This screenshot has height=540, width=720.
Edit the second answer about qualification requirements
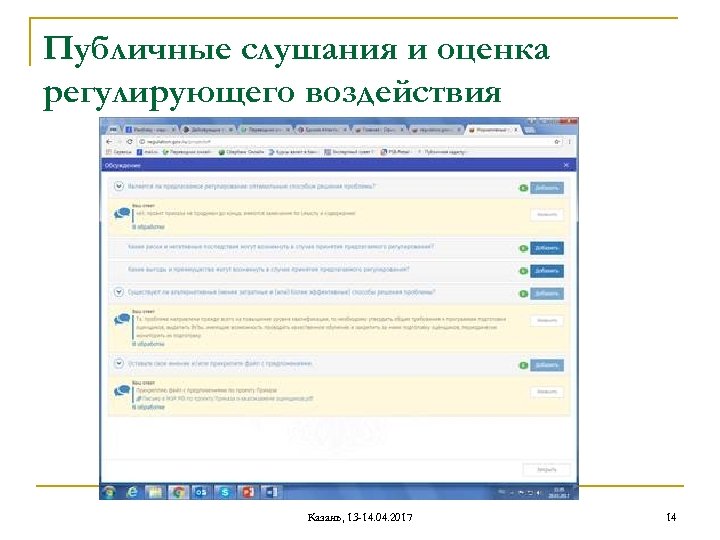(547, 320)
